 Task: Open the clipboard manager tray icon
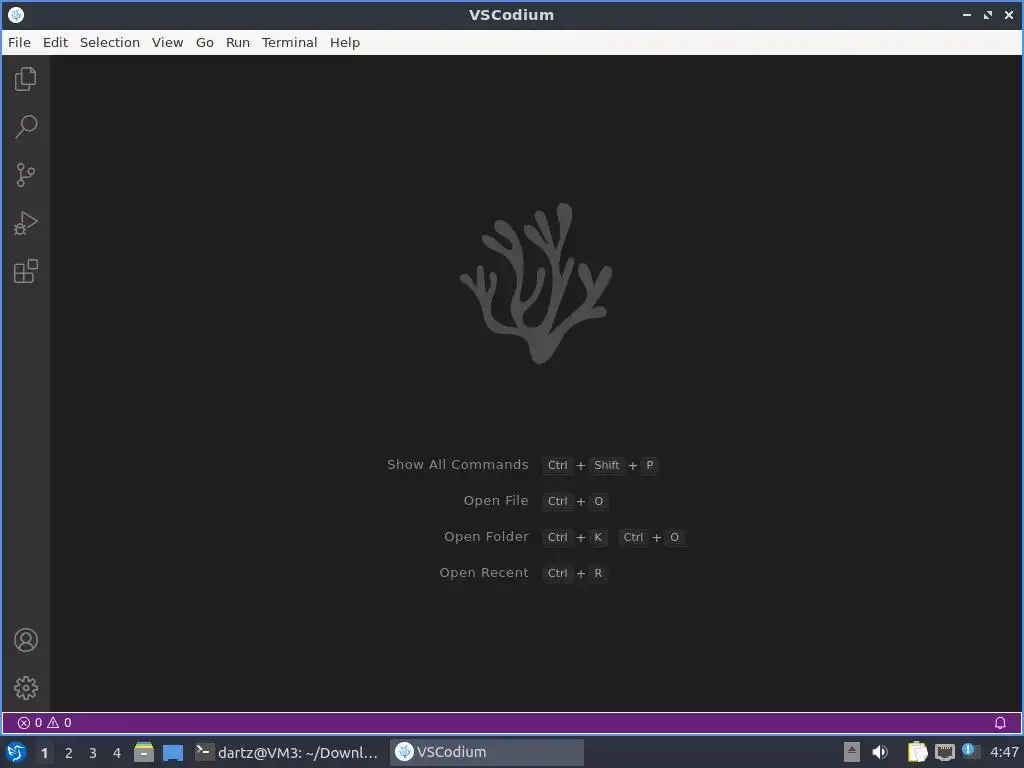(918, 752)
